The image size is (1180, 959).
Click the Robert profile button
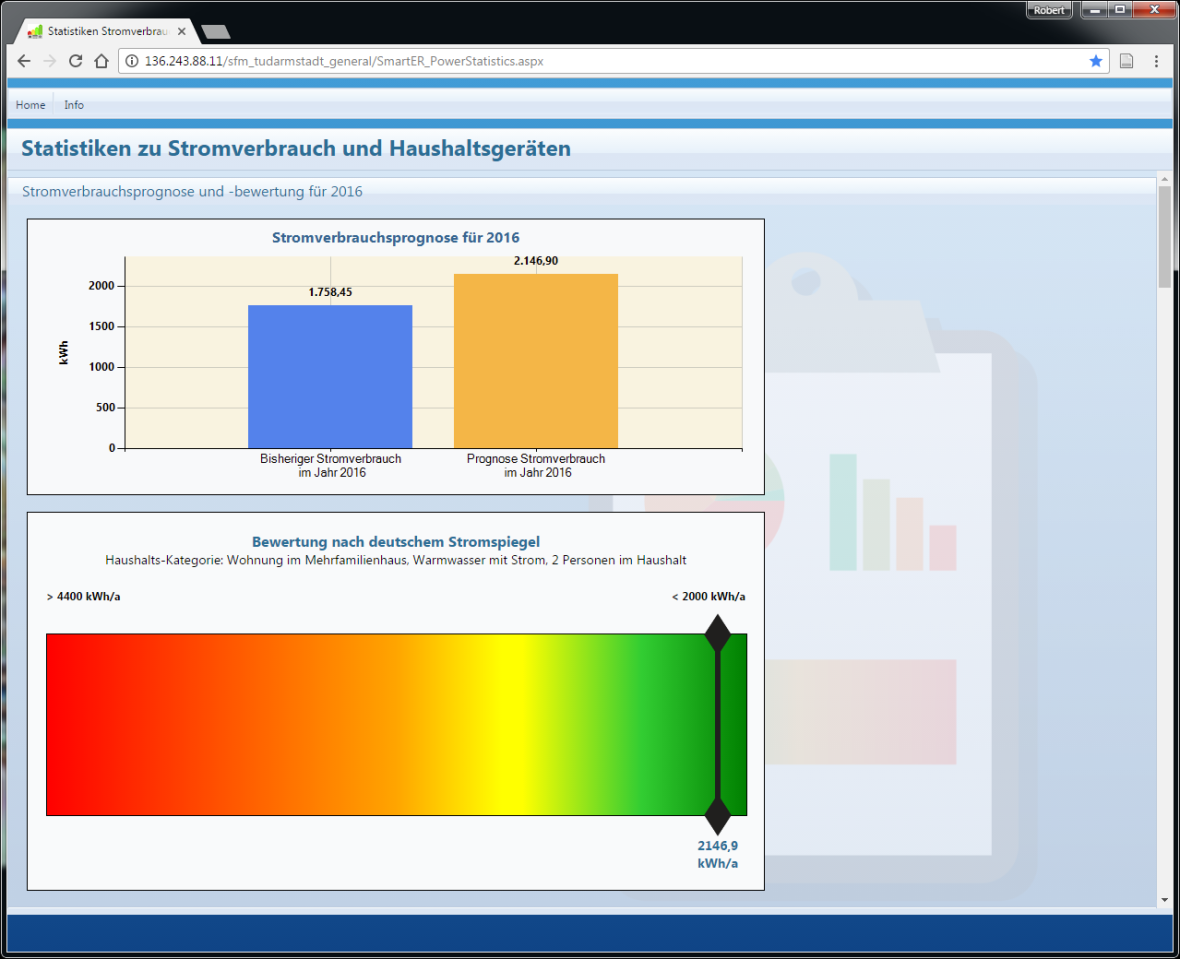click(1049, 10)
